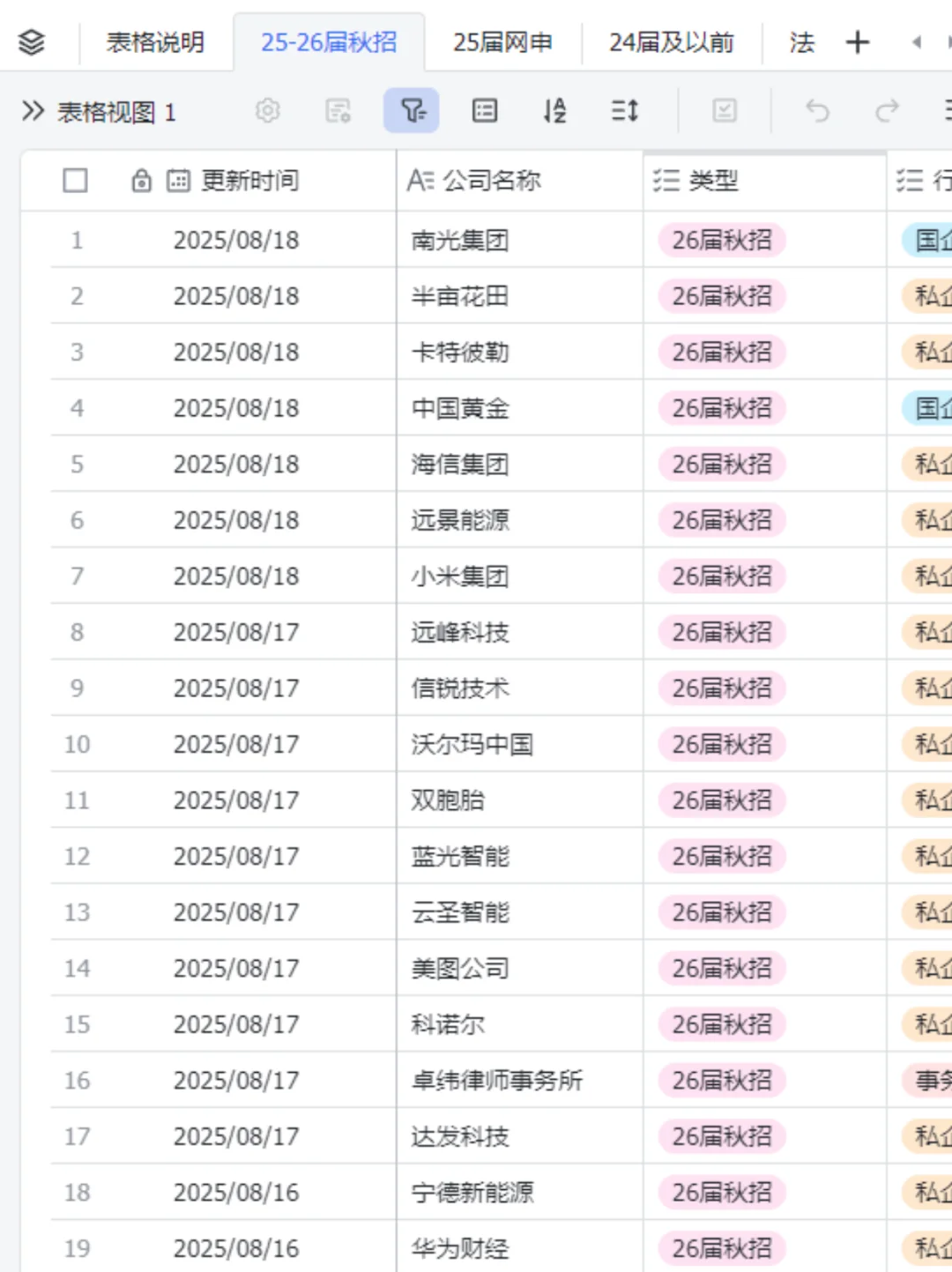Image resolution: width=952 pixels, height=1272 pixels.
Task: Select company cell 美图公司
Action: click(520, 968)
